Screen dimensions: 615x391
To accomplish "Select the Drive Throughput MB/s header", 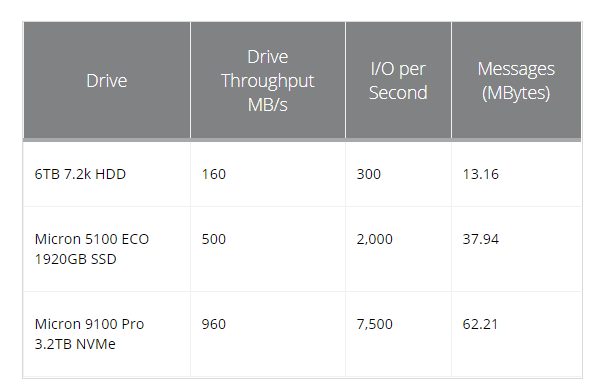I will [268, 80].
